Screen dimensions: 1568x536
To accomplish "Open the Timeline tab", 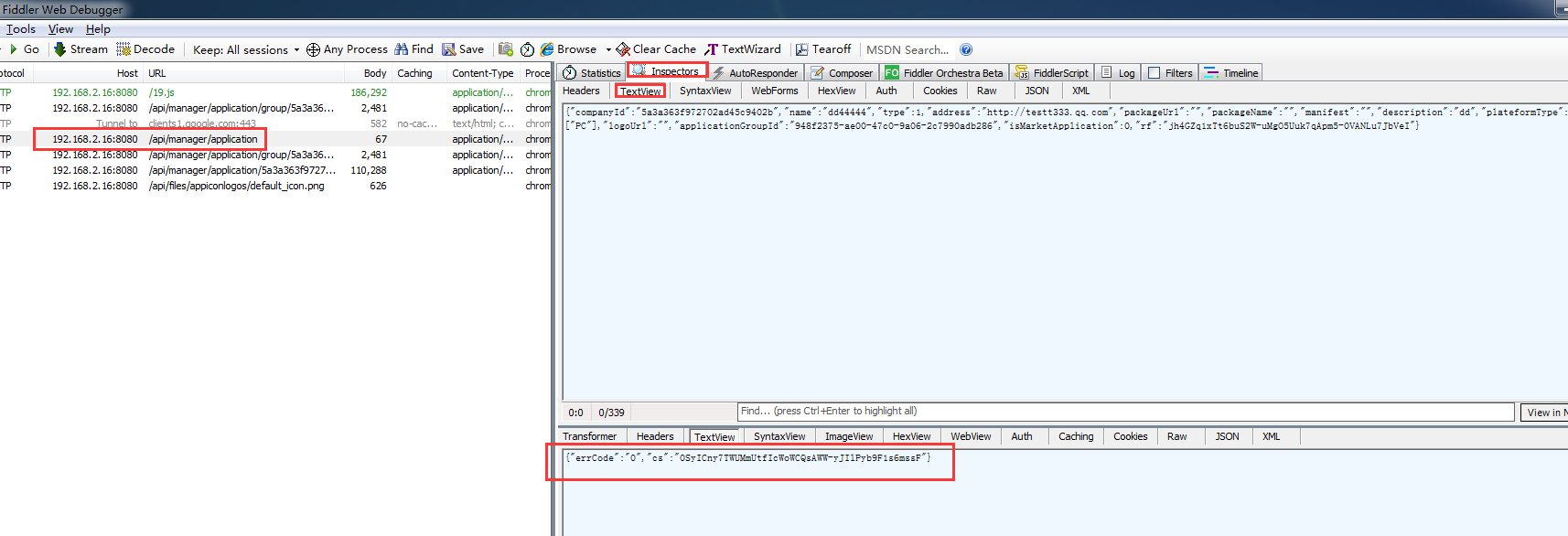I will 1231,73.
